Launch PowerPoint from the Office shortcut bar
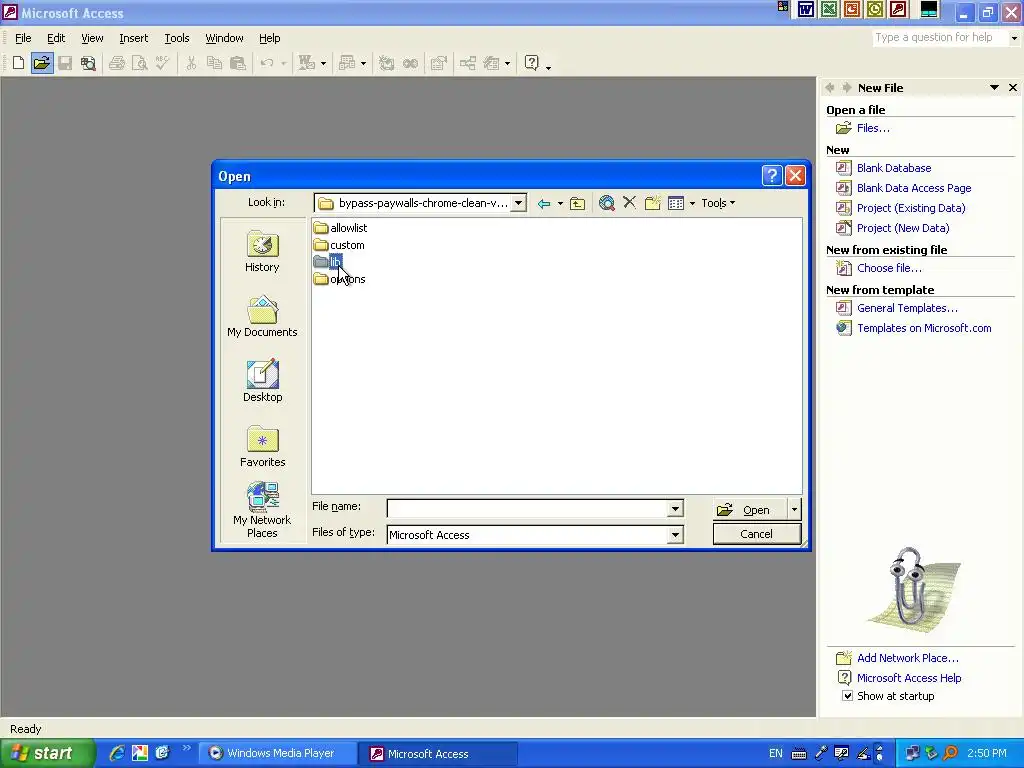The image size is (1024, 768). 852,10
